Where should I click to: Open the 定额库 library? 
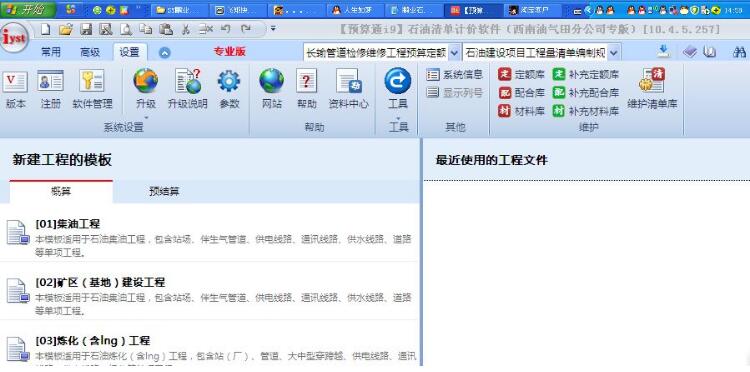(521, 75)
